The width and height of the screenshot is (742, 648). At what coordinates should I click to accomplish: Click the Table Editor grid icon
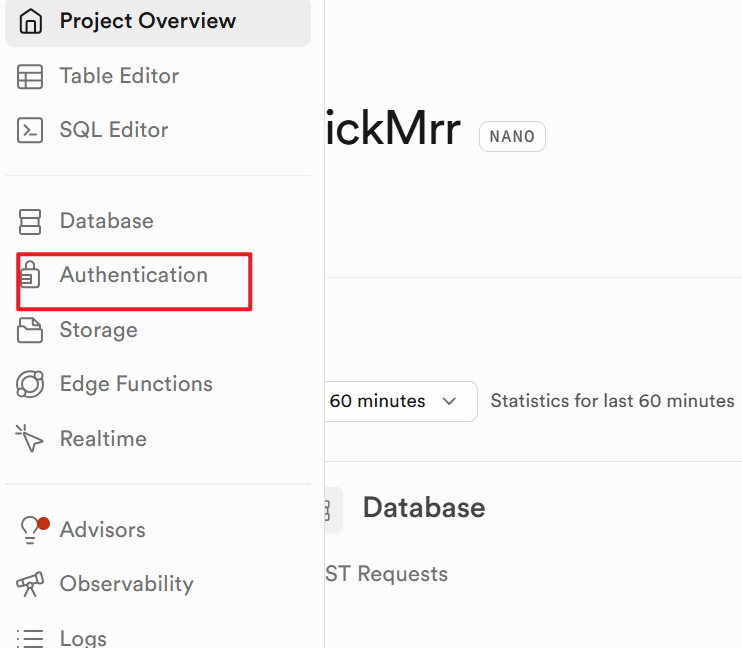coord(31,76)
